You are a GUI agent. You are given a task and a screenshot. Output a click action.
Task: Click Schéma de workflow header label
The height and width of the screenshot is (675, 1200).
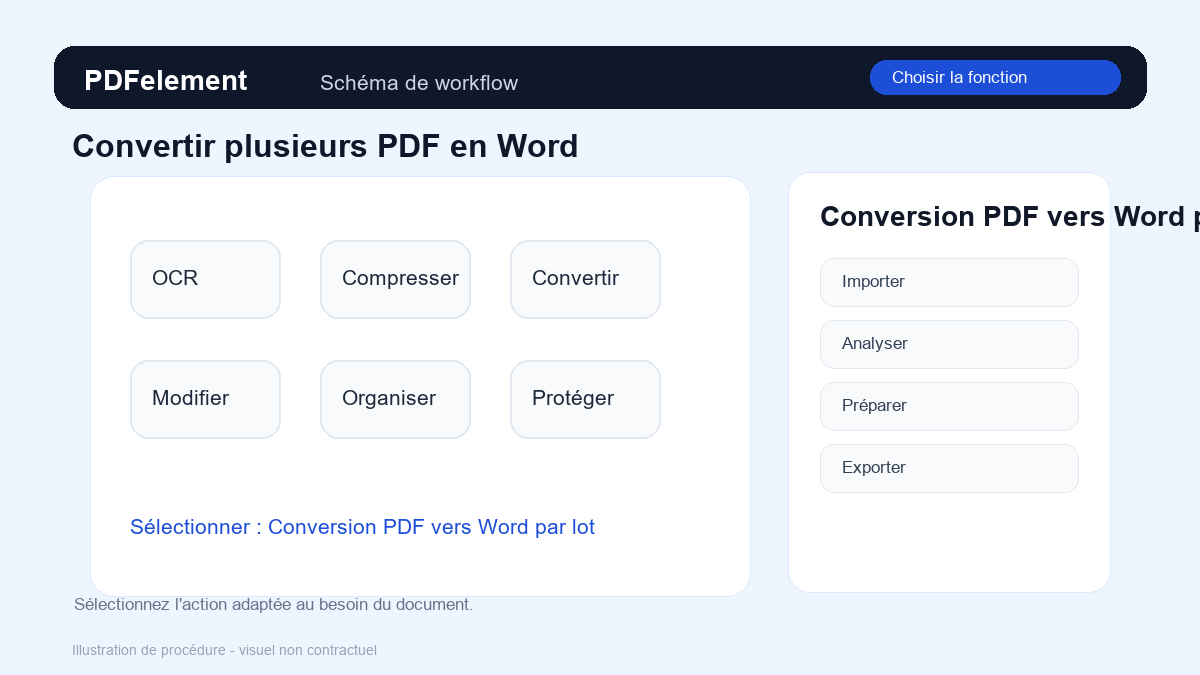point(419,83)
